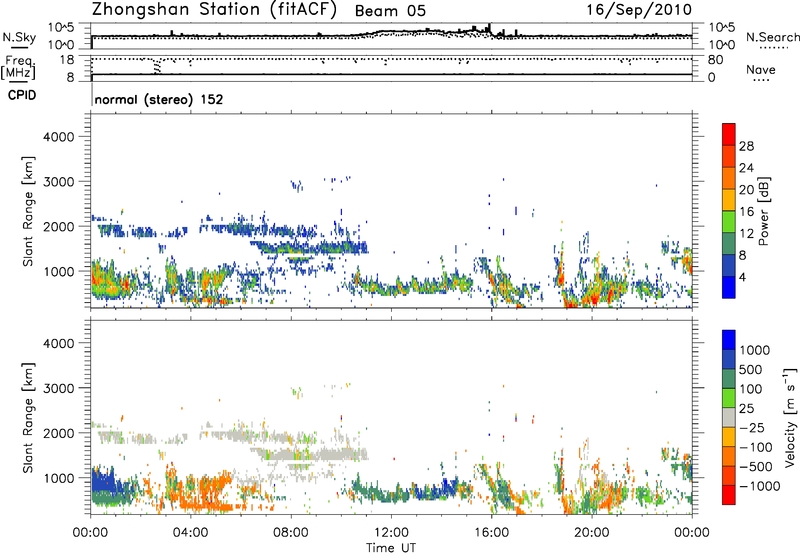
Task: Click '1000' range tick in power panel
Action: pos(58,271)
